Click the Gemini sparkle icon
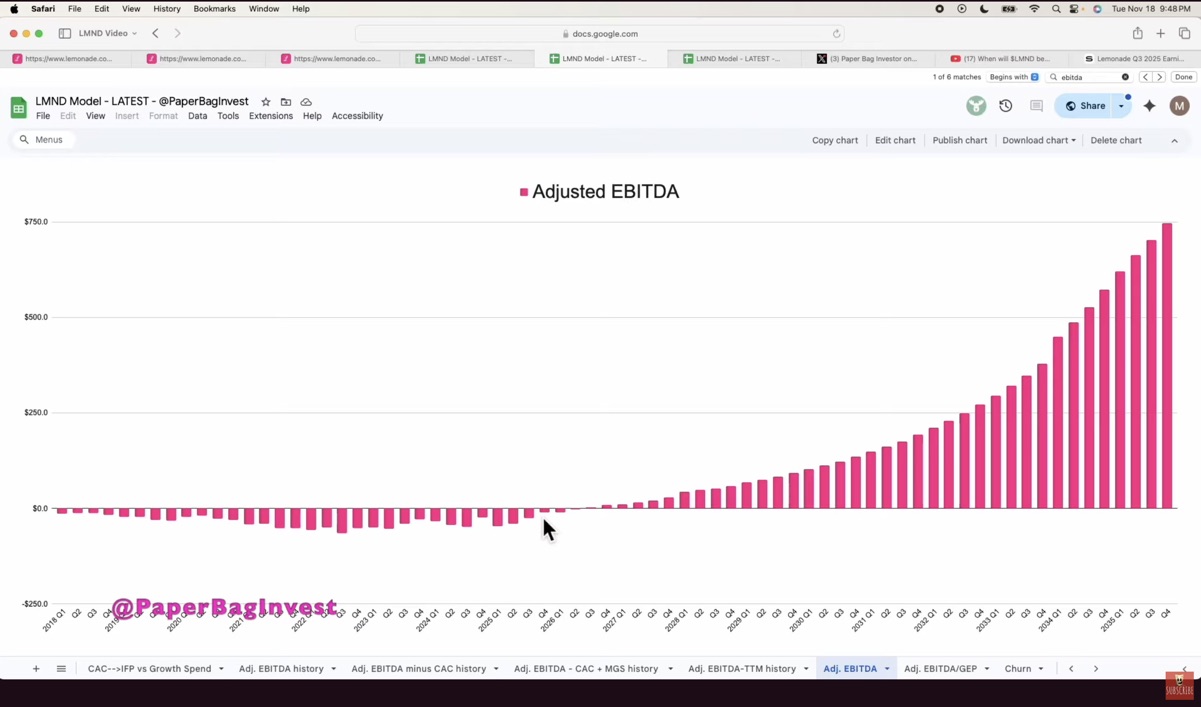 click(1149, 106)
